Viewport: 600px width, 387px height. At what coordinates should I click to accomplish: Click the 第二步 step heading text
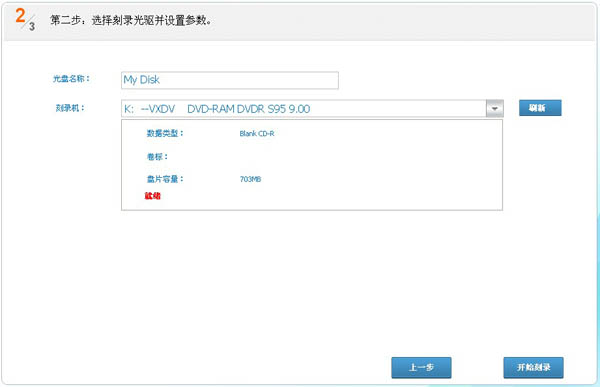click(130, 20)
